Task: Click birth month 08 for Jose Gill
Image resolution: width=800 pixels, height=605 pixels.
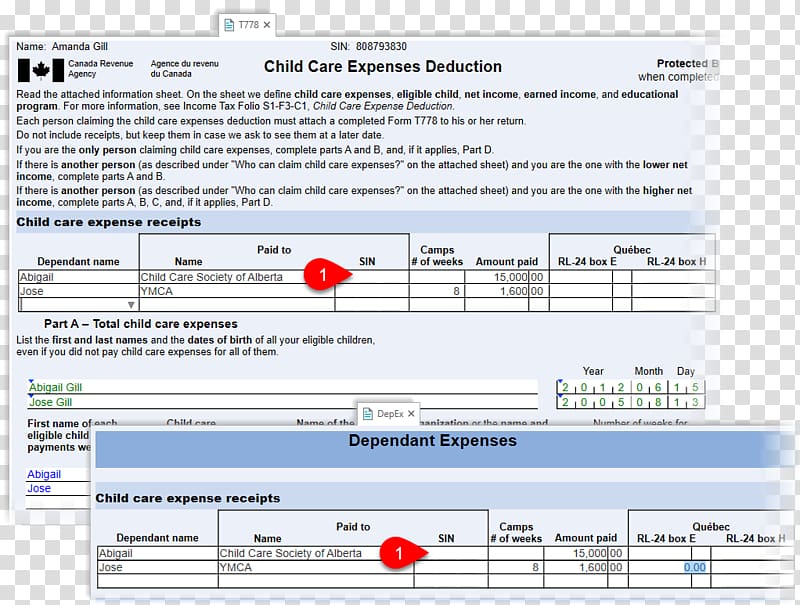Action: tap(648, 402)
